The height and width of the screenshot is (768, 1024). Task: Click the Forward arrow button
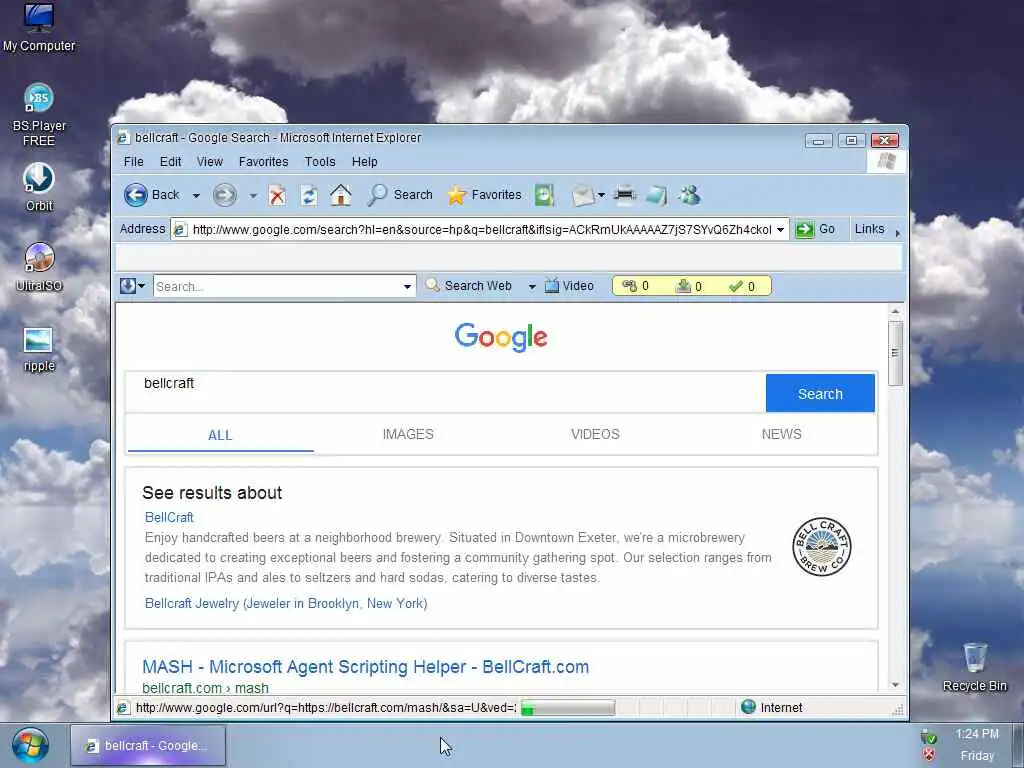pyautogui.click(x=225, y=195)
